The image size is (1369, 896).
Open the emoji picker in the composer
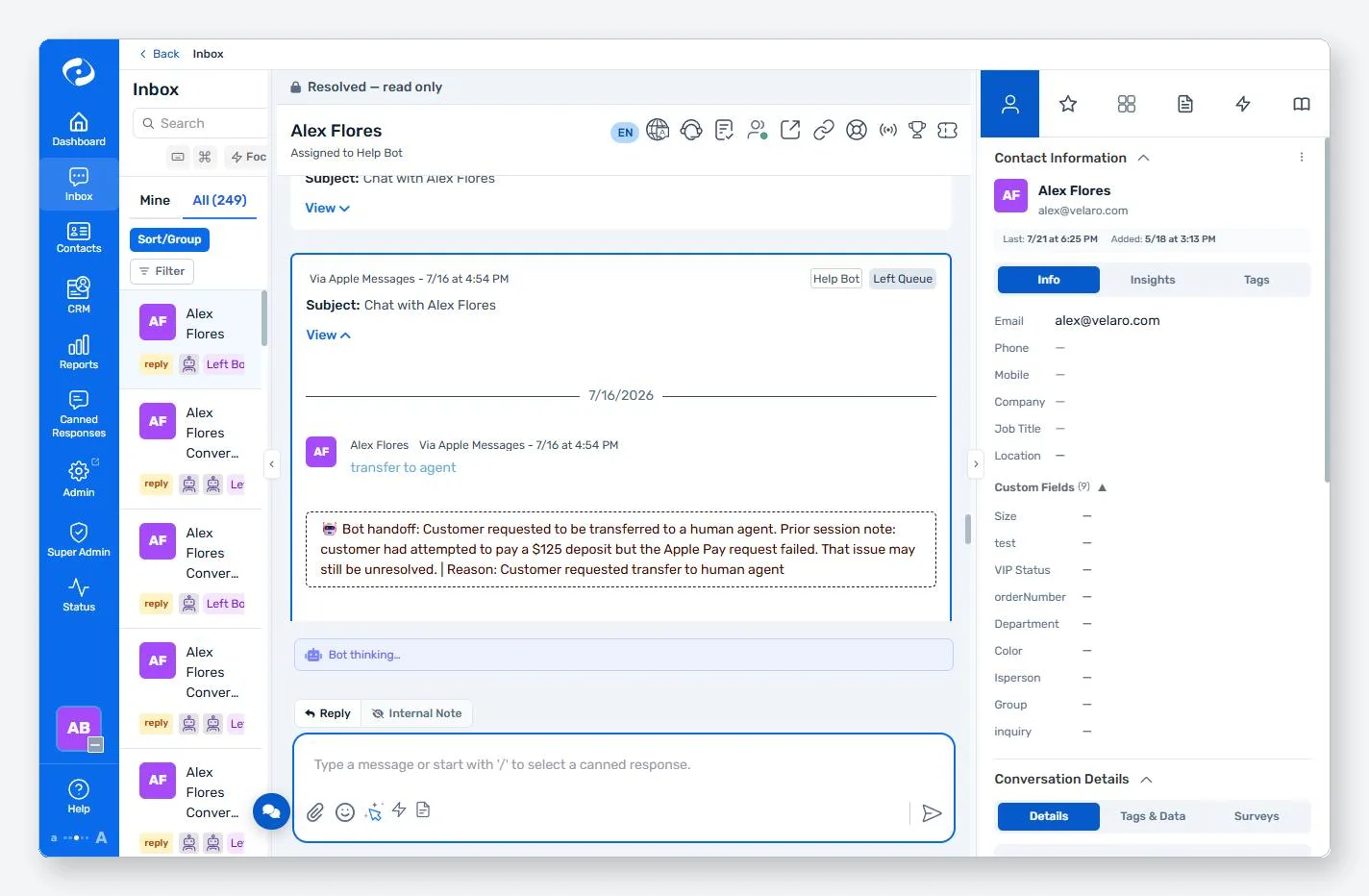345,812
